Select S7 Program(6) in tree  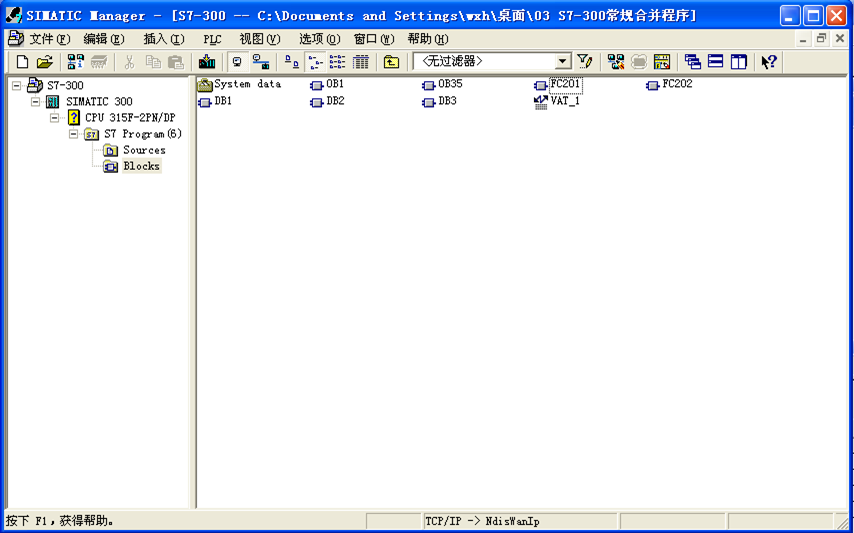pos(143,133)
